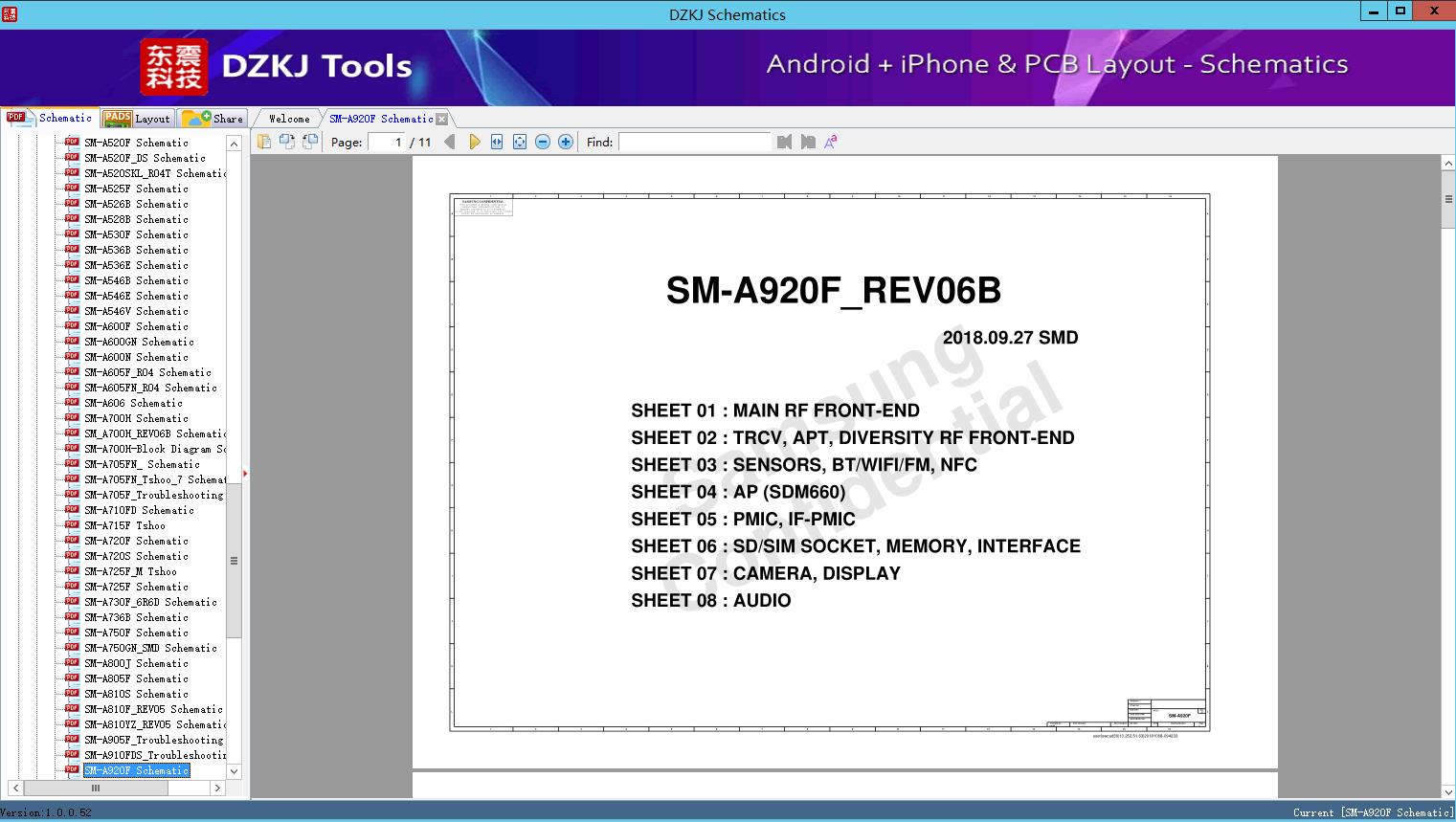Screen dimensions: 1456x822
Task: Select SM-A810F_REV05 Schematic entry
Action: (x=153, y=709)
